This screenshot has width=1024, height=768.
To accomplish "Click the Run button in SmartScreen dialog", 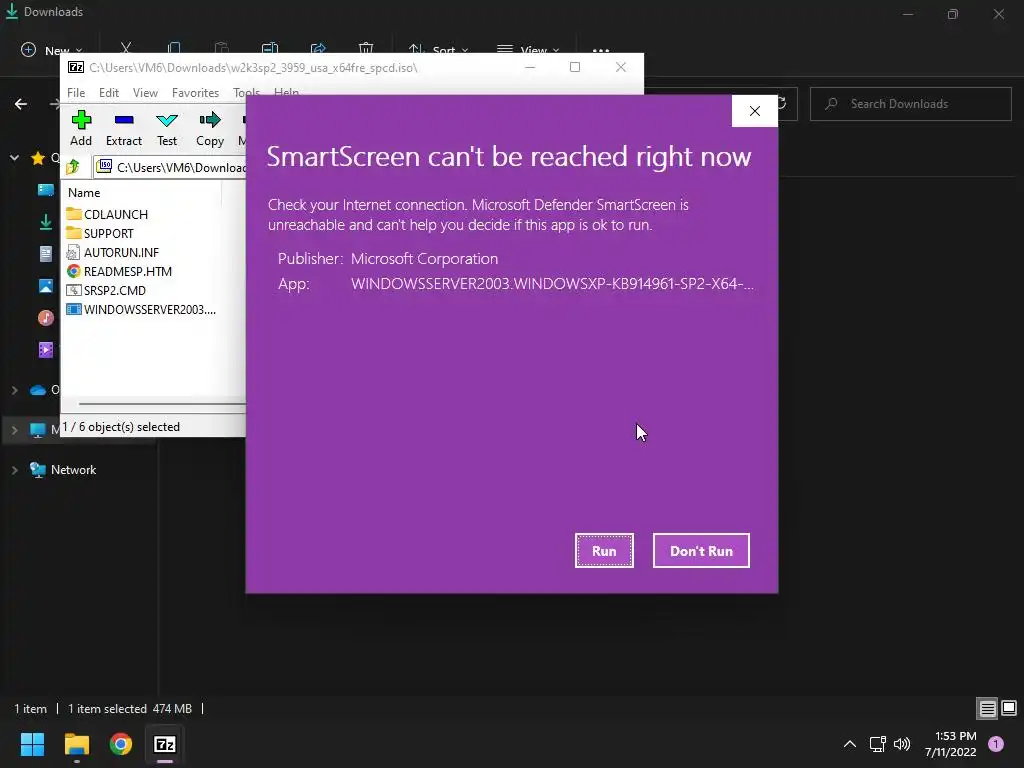I will [x=604, y=551].
